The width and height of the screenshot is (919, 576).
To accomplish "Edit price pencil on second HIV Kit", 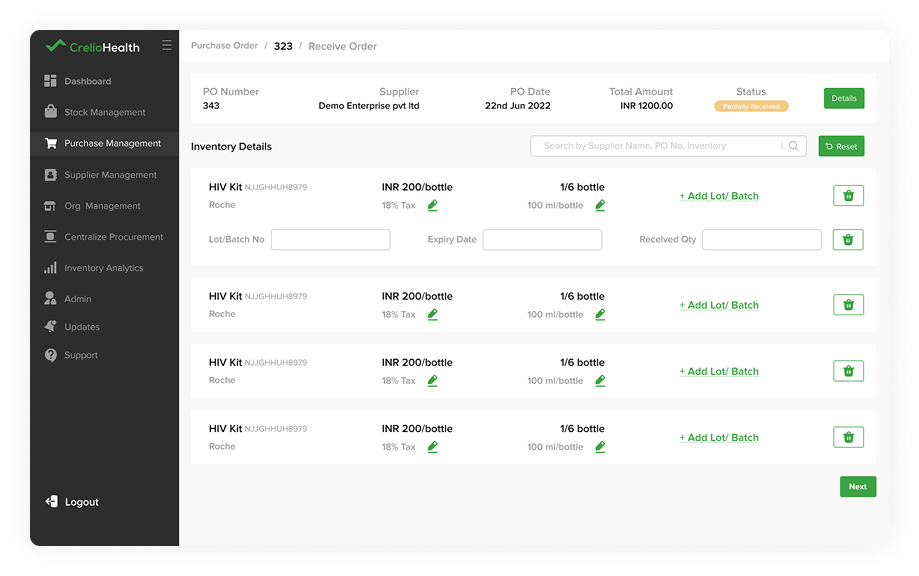I will pos(433,314).
